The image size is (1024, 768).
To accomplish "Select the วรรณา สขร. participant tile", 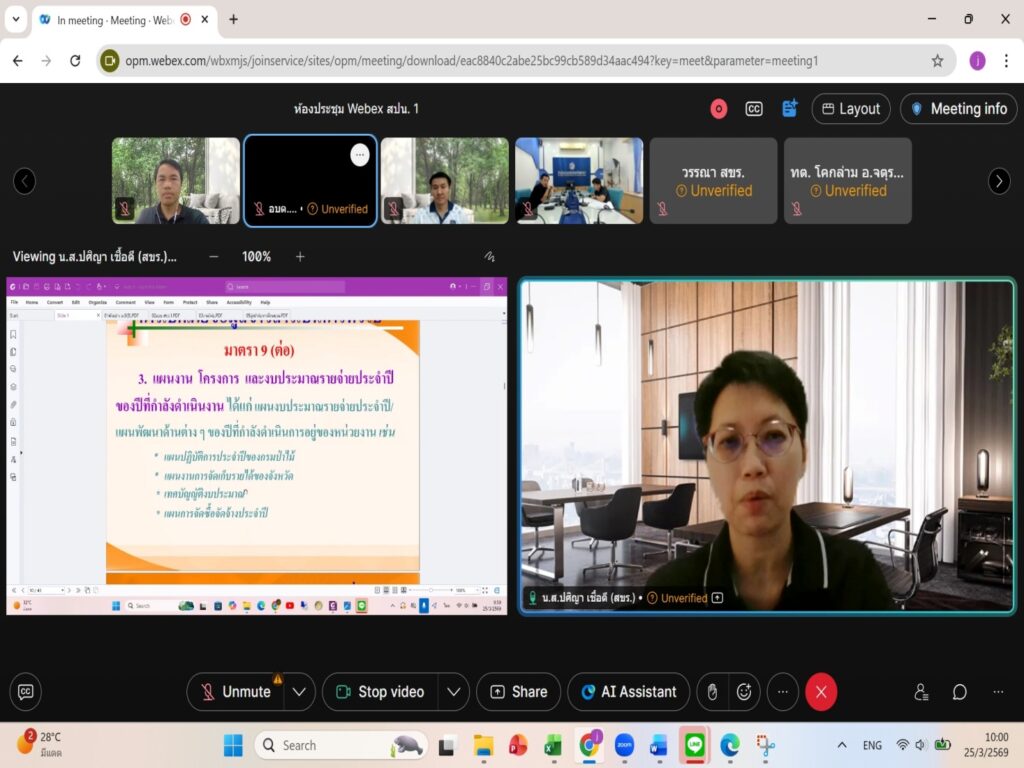I will pos(713,181).
